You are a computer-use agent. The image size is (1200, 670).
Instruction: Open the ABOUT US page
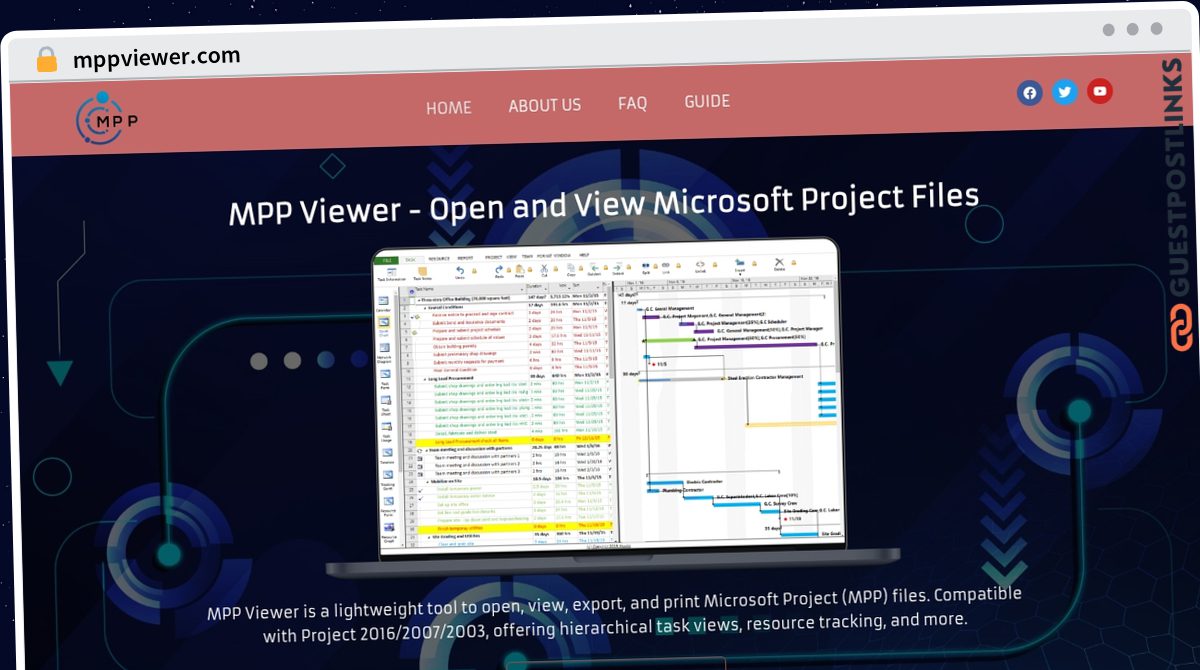[x=544, y=105]
